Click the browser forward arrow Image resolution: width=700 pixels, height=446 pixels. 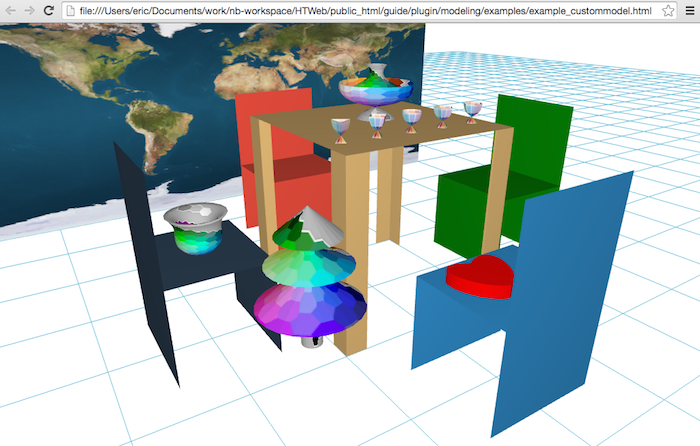(28, 10)
